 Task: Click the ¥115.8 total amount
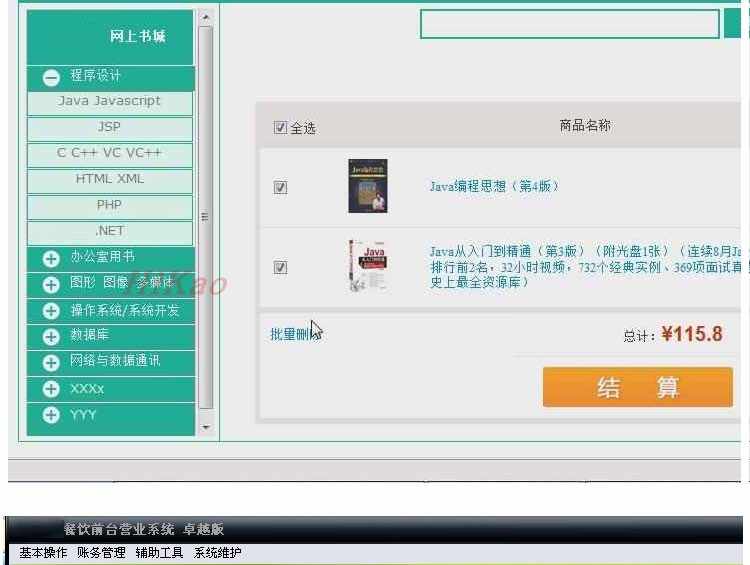point(692,334)
